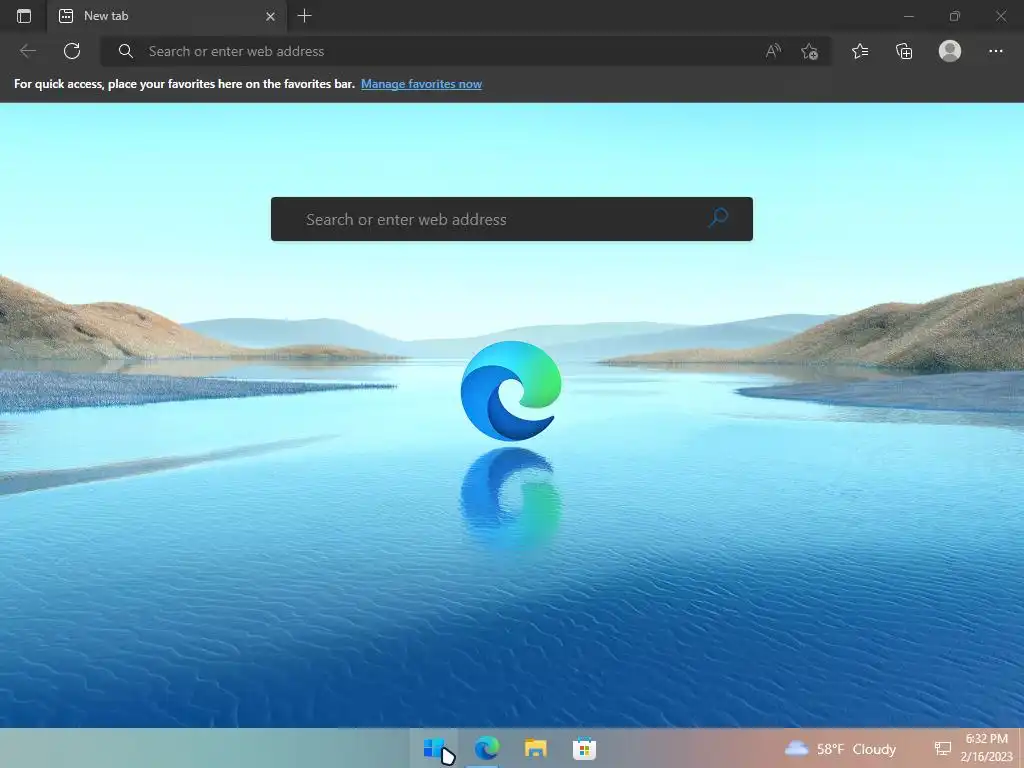Open the Favorites list
The image size is (1024, 768).
(x=860, y=51)
